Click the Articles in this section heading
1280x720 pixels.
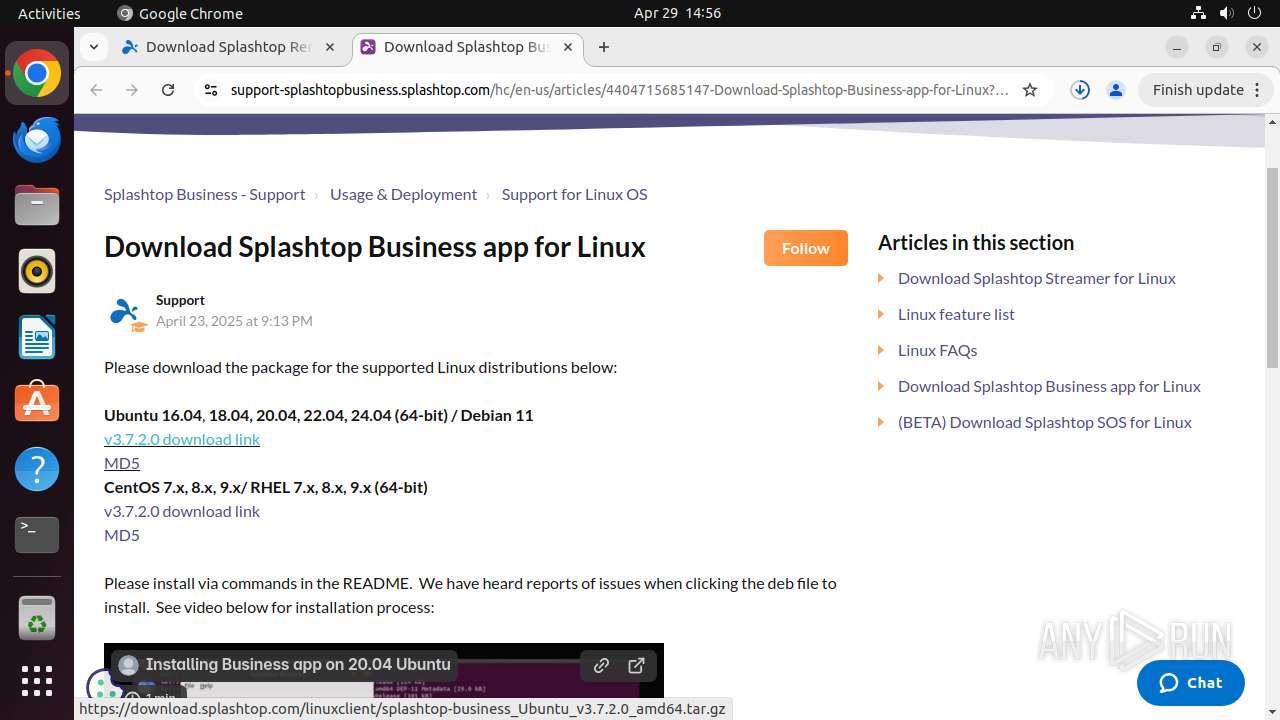pos(976,242)
